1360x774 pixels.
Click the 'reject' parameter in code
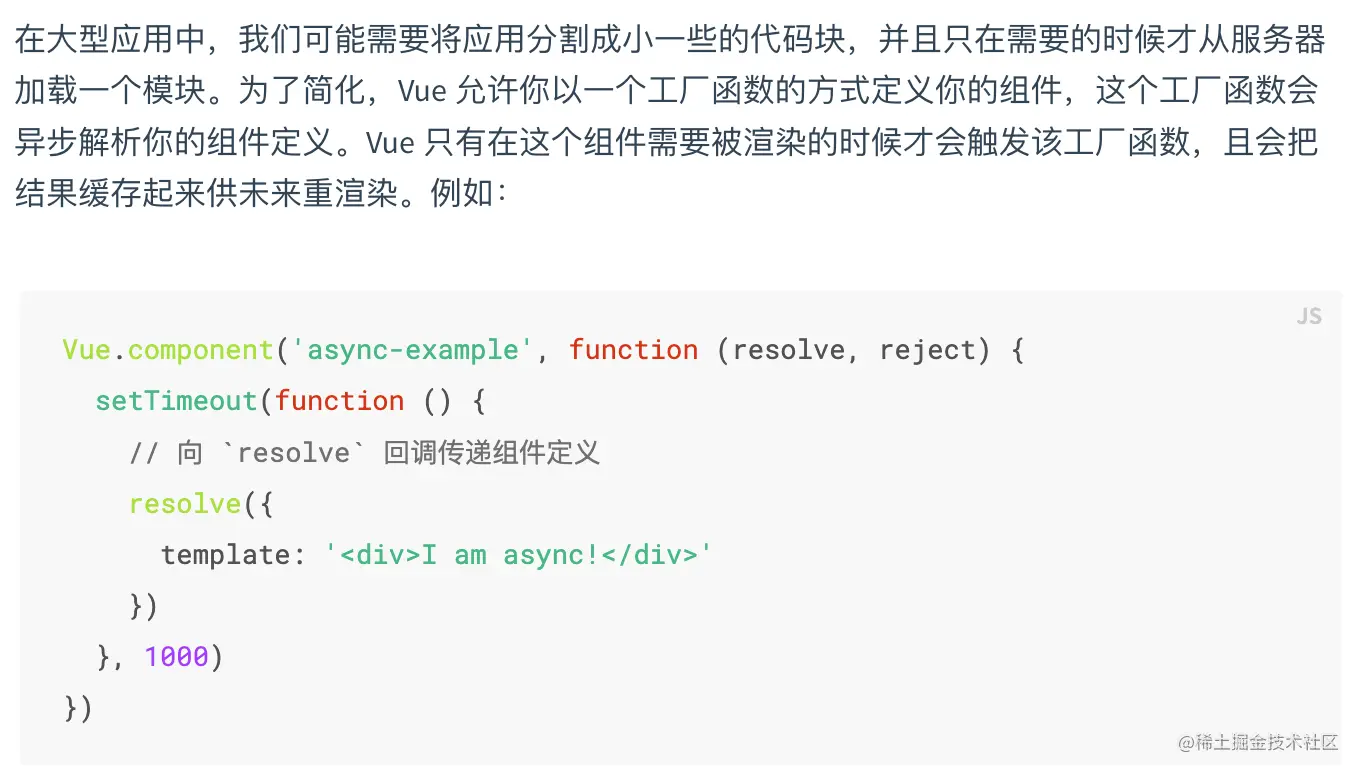pos(928,350)
